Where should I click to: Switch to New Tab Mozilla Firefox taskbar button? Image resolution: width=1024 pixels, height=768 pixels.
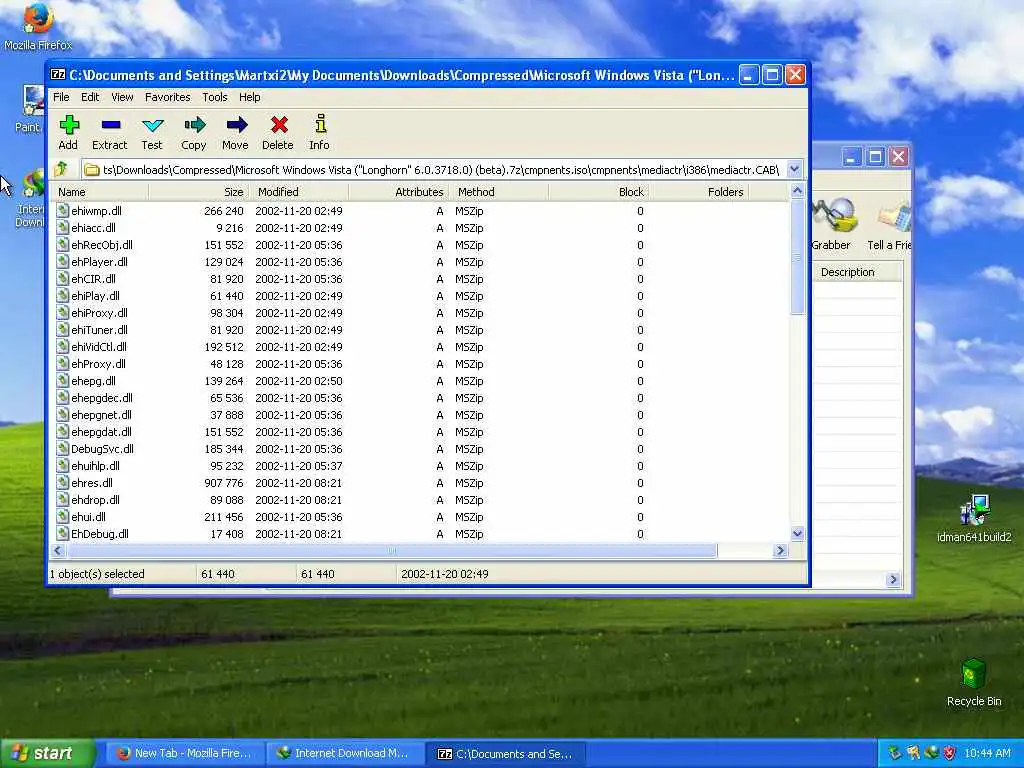[x=185, y=754]
